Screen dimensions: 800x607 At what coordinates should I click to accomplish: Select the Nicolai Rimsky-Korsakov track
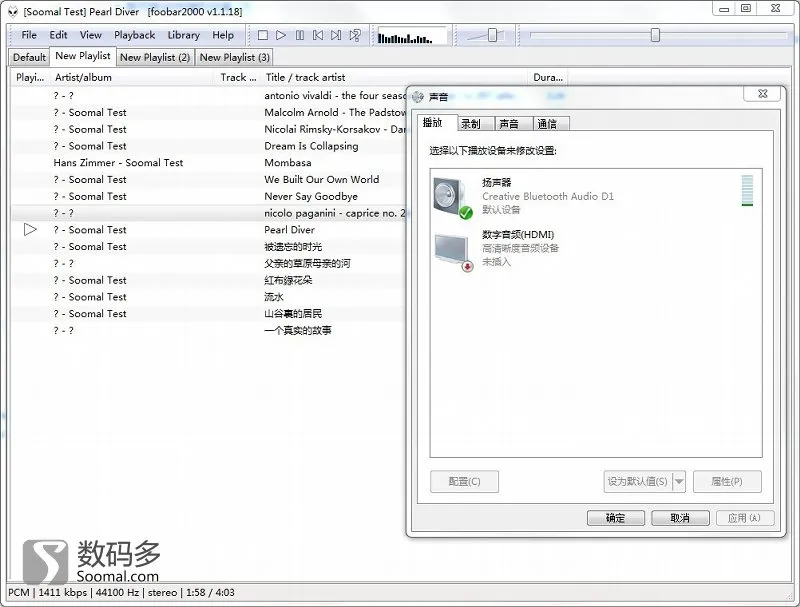coord(208,129)
